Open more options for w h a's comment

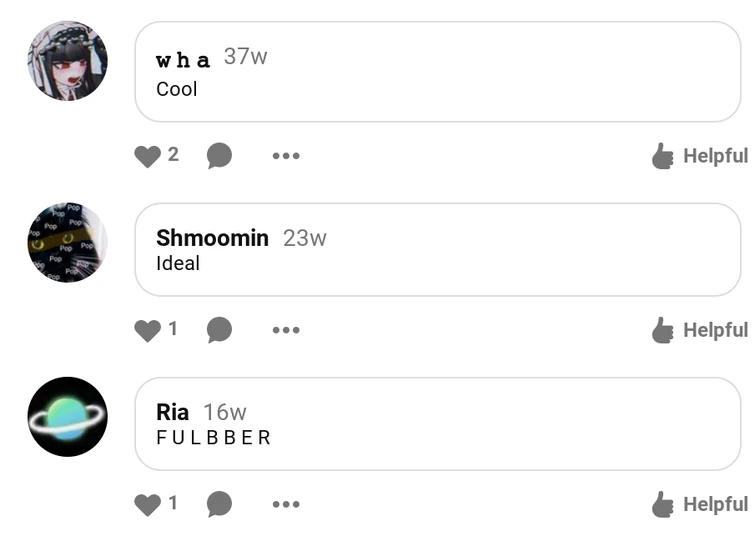[x=286, y=156]
